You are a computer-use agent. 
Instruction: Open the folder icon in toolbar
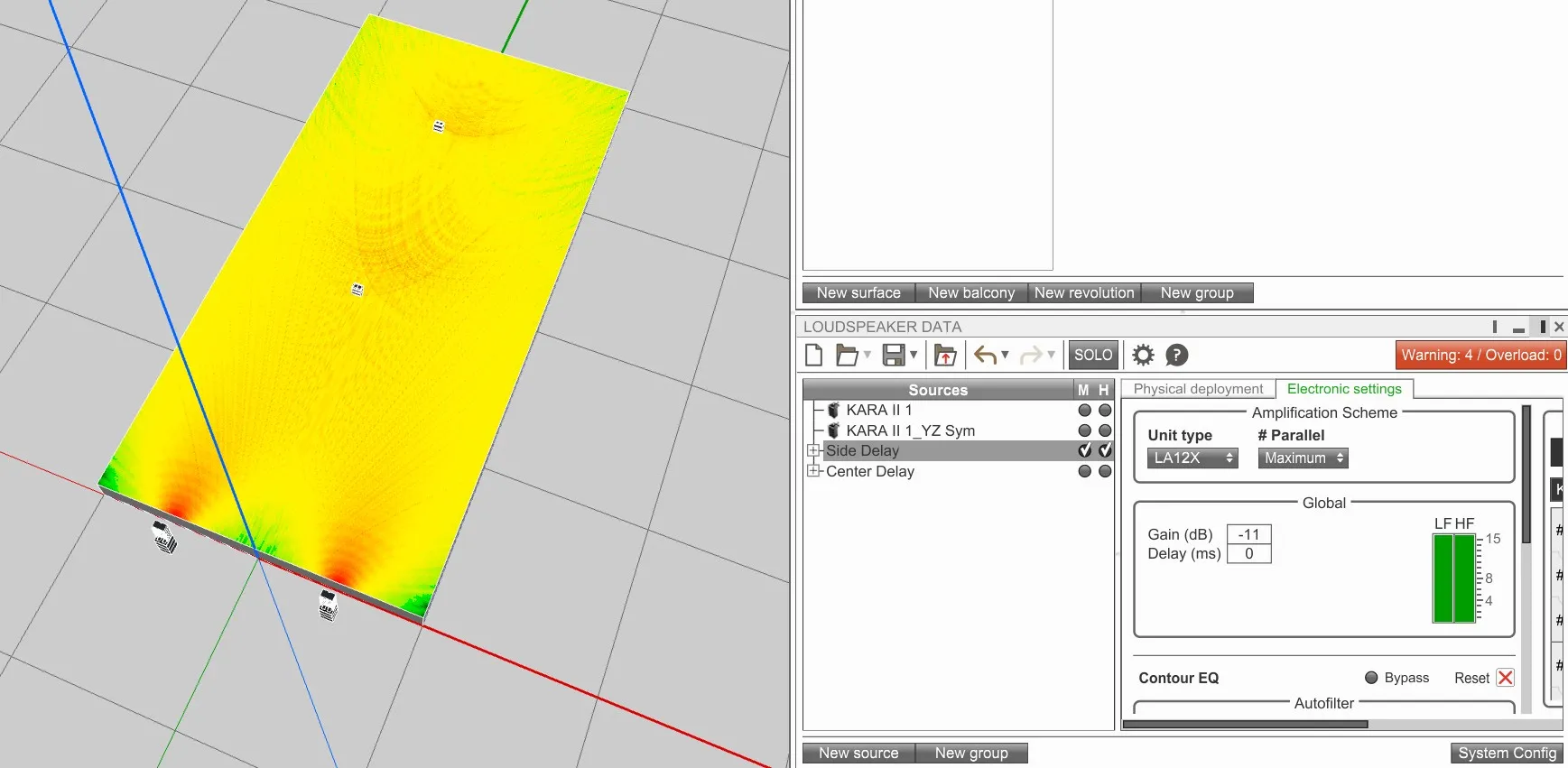(847, 356)
